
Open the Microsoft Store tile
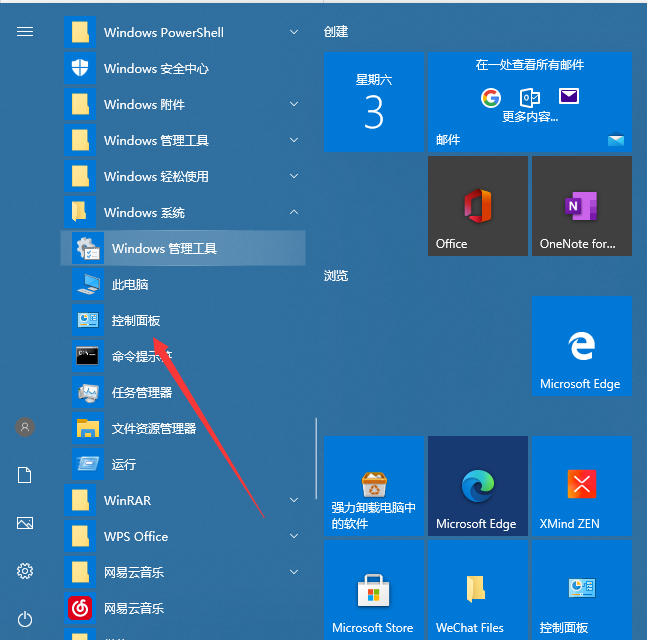[373, 589]
